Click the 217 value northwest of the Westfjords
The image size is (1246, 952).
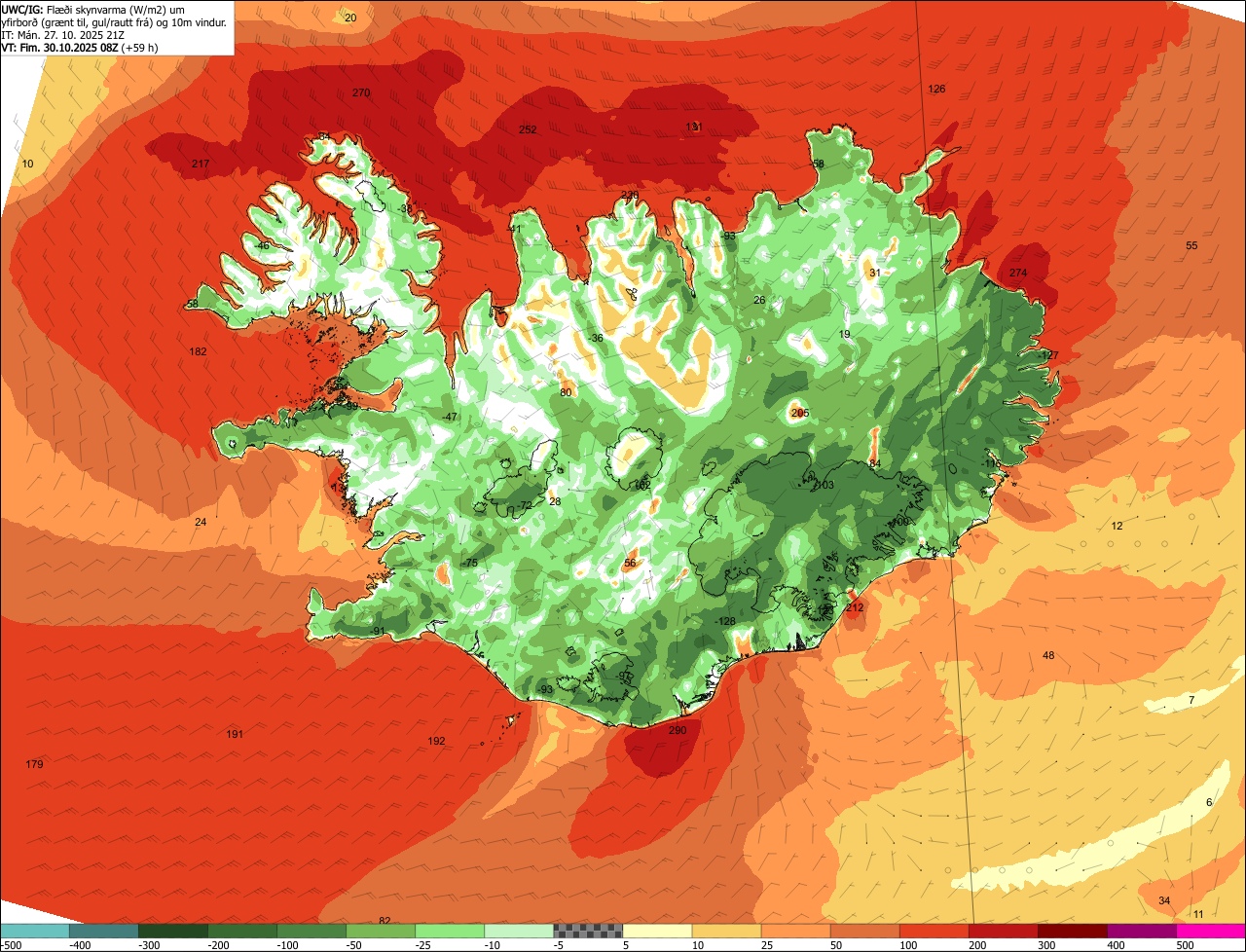click(201, 164)
